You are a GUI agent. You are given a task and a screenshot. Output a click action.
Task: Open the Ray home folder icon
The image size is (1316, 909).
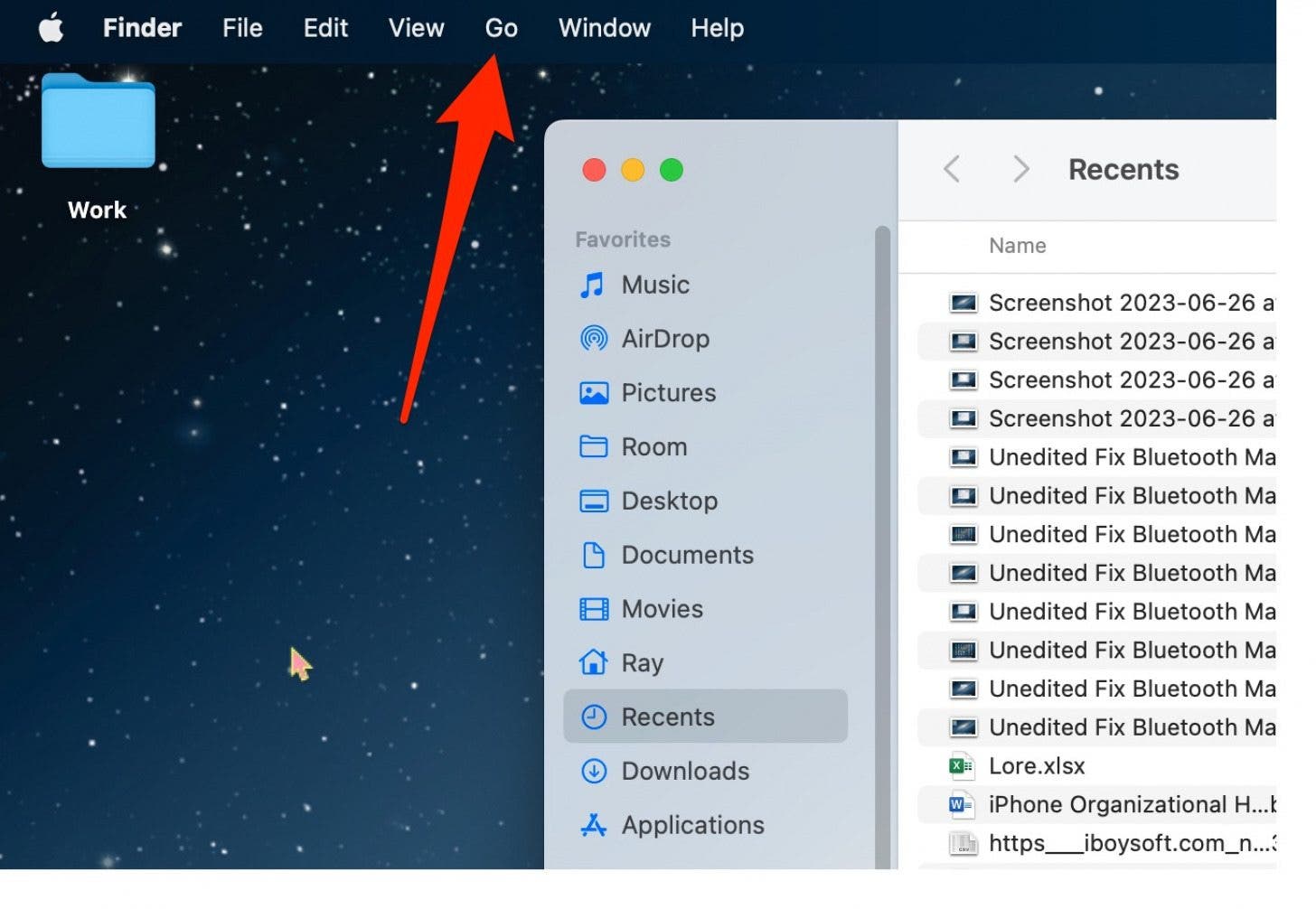[x=593, y=663]
